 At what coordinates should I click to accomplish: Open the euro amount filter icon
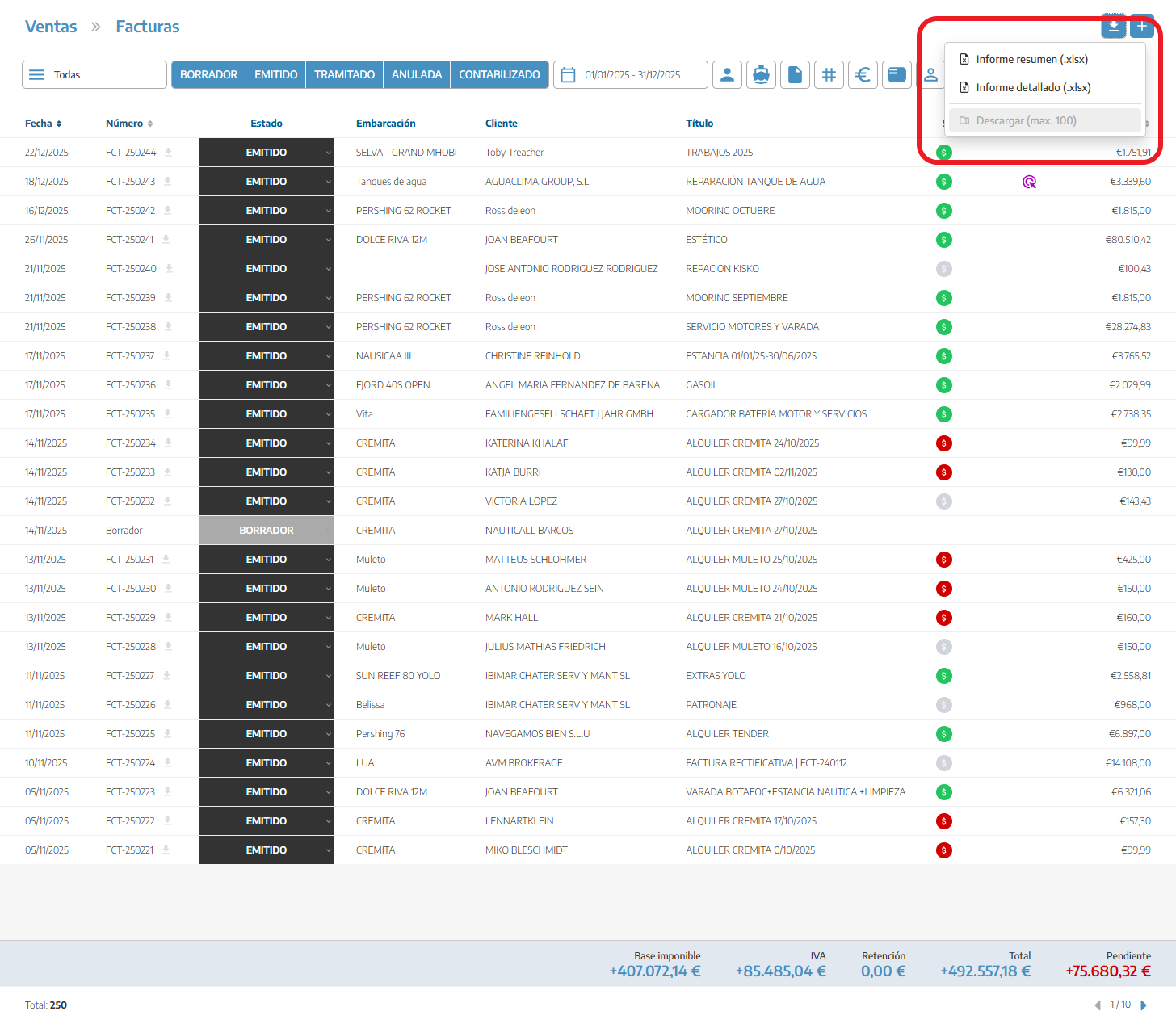click(x=863, y=75)
